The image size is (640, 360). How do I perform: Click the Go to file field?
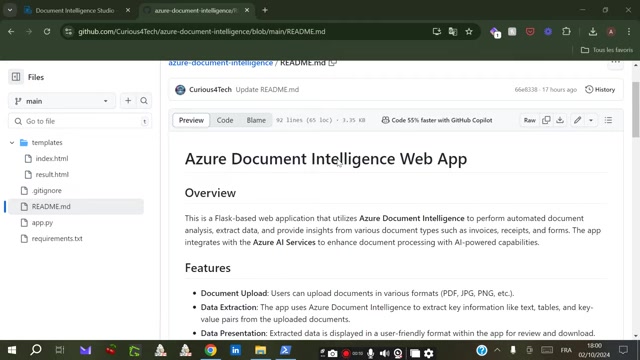click(80, 121)
